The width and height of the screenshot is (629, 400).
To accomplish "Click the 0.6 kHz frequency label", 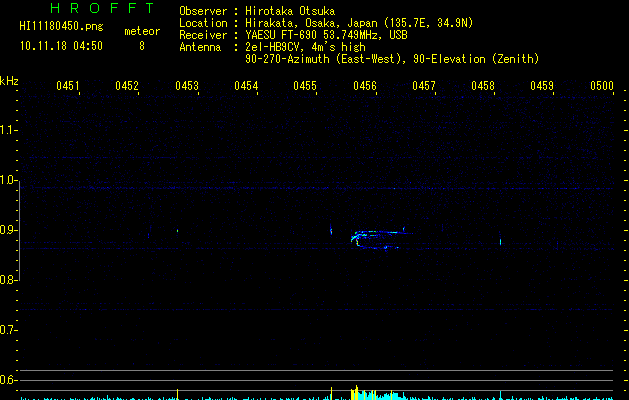I will click(x=8, y=380).
